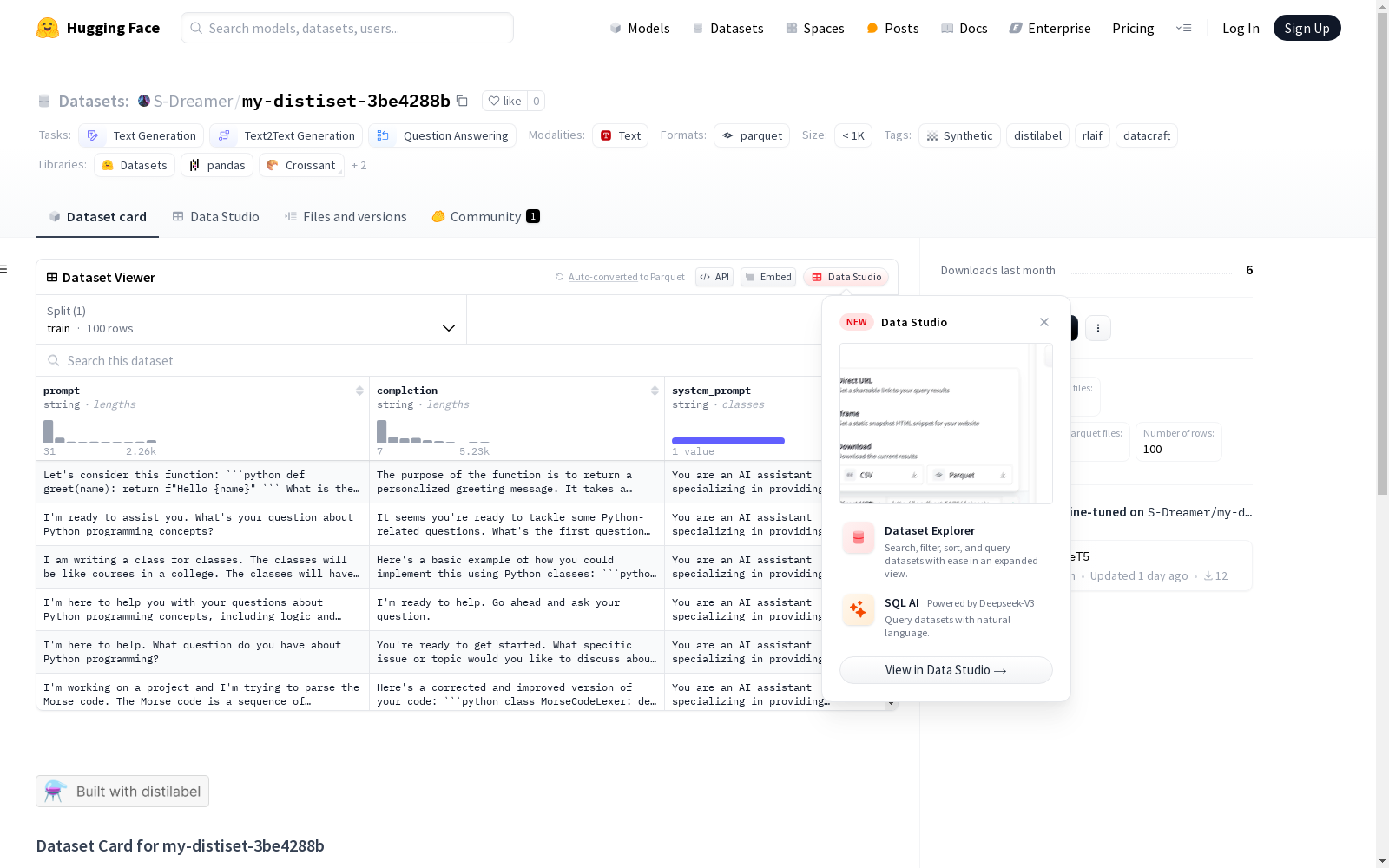Click the Search models, datasets, users field
This screenshot has height=868, width=1389.
(347, 28)
